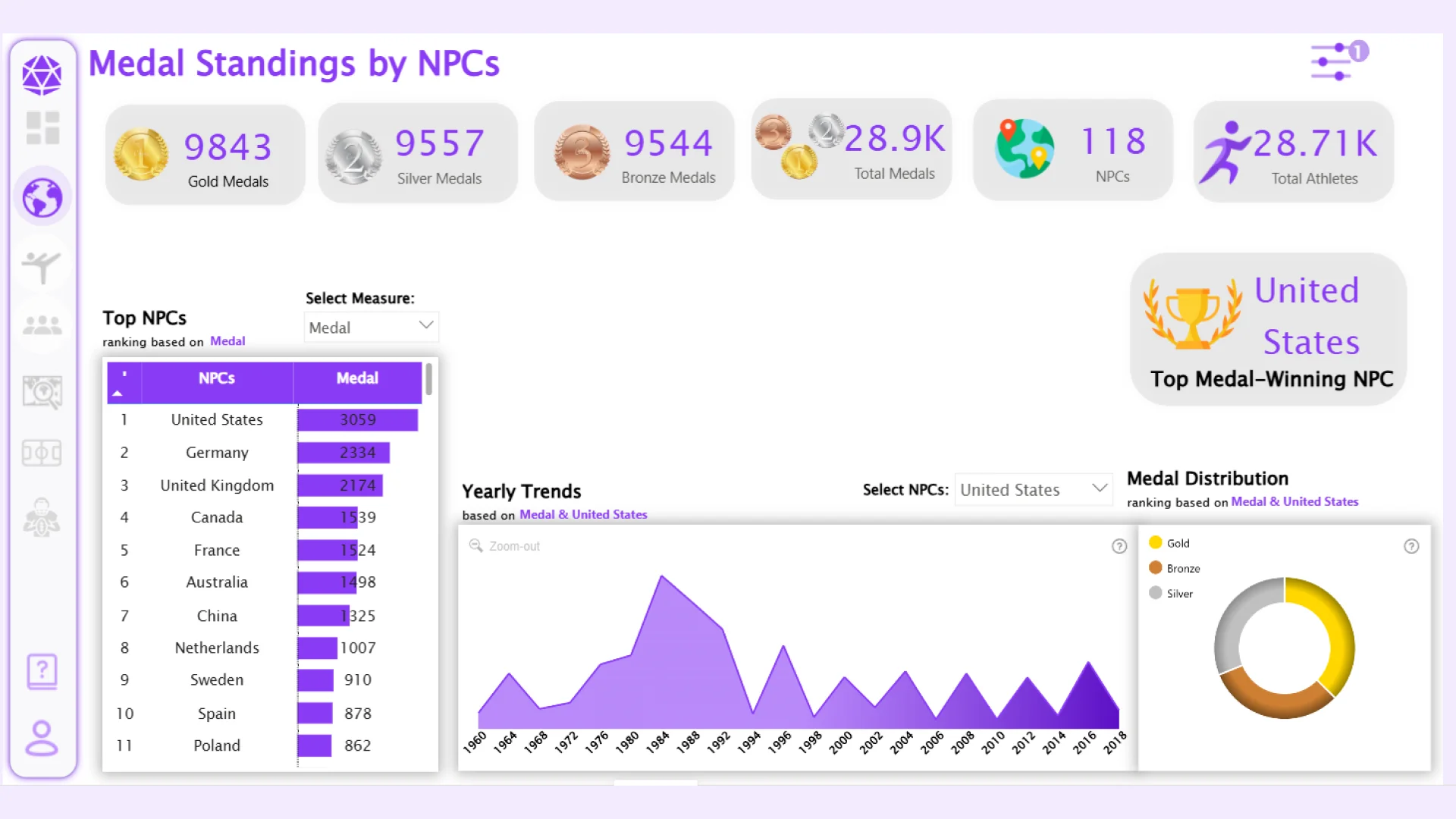The image size is (1456, 819).
Task: Sort table by the rank column header
Action: 124,382
